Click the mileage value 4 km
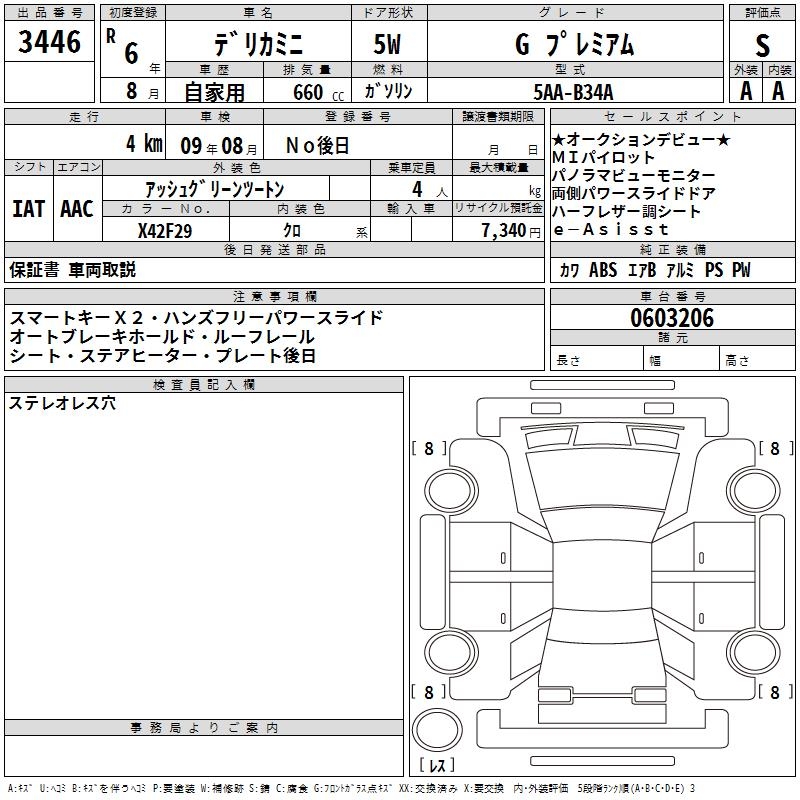The height and width of the screenshot is (800, 800). coord(144,144)
